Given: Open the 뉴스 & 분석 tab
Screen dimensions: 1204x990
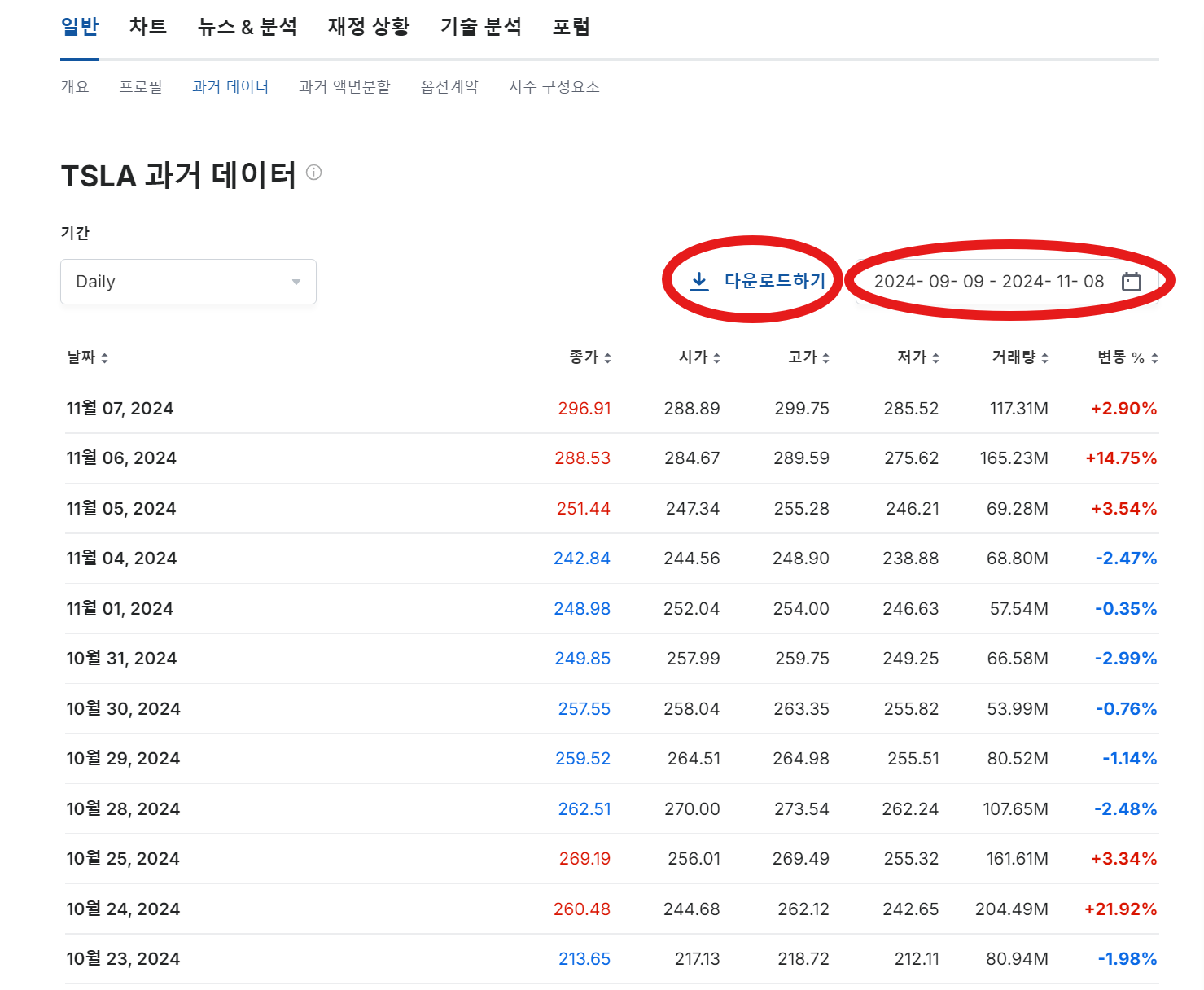Looking at the screenshot, I should coord(247,27).
